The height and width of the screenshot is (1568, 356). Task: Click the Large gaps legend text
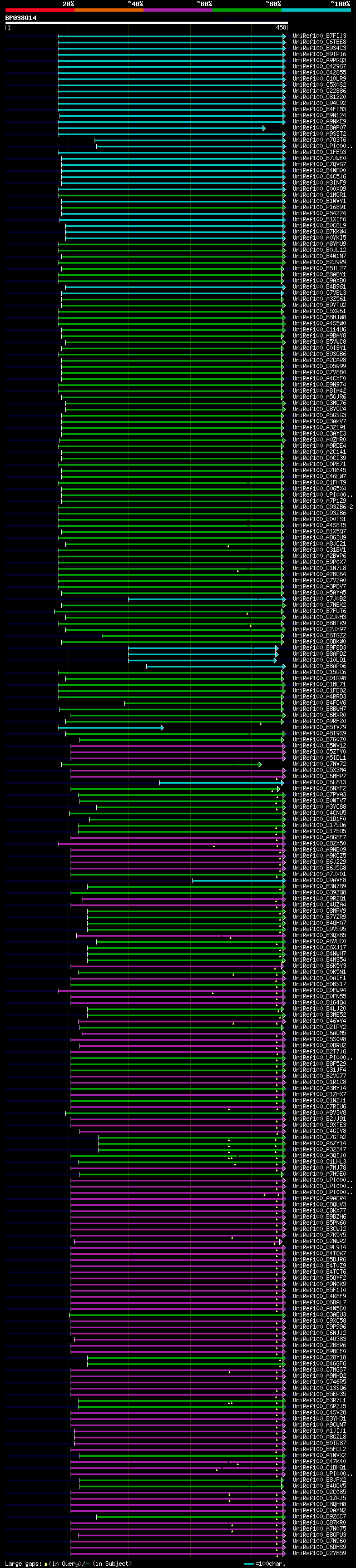click(23, 1563)
